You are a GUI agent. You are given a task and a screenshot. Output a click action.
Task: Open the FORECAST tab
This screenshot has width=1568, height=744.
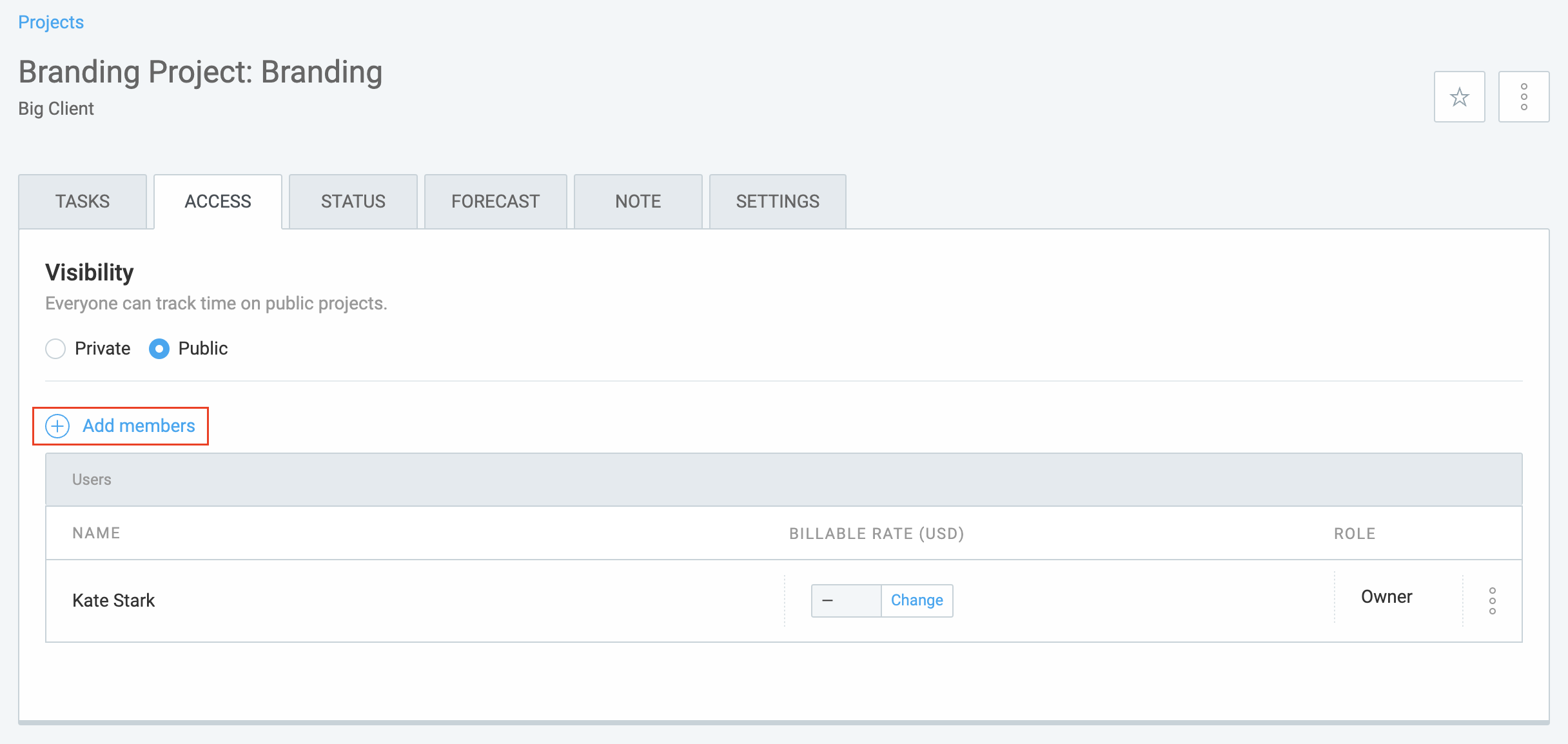tap(495, 201)
